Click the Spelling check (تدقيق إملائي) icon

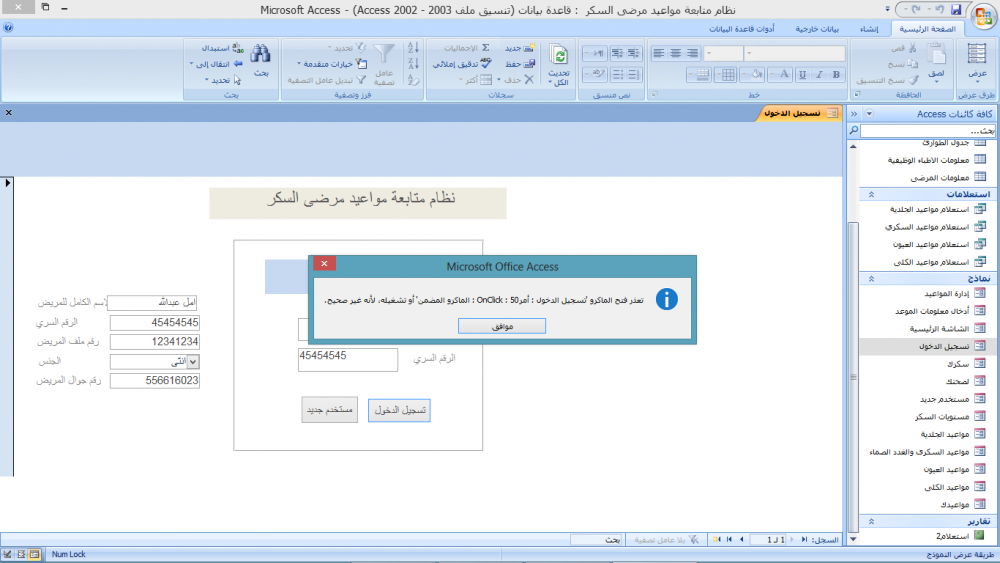pos(486,64)
